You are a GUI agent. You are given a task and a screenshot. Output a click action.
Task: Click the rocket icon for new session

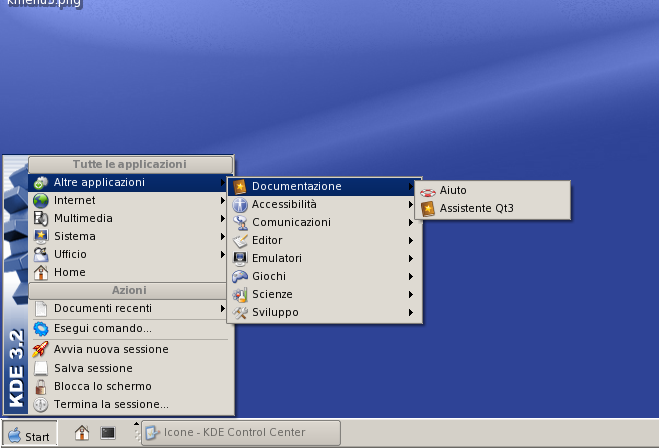[40, 350]
